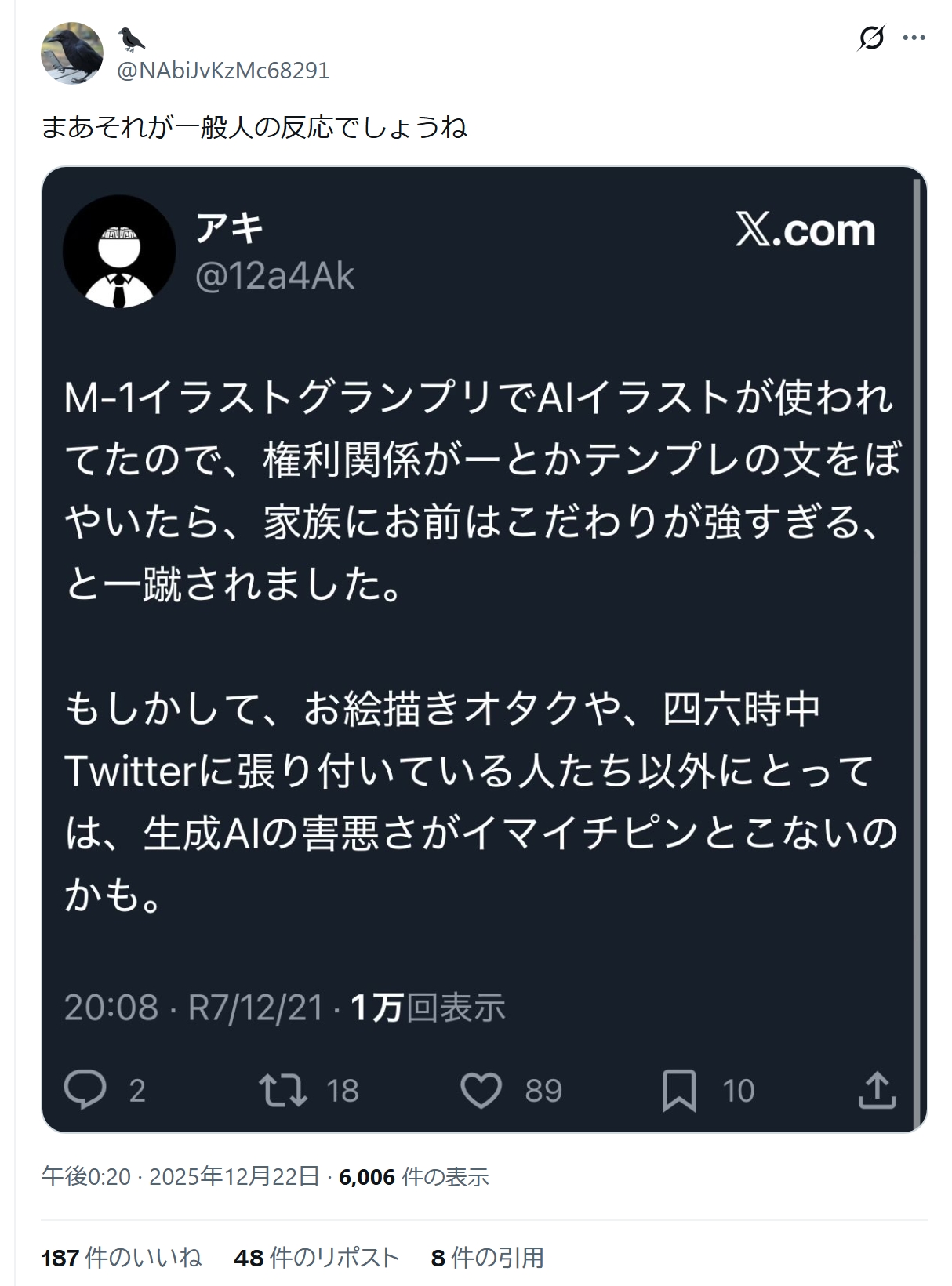Click the crow emoji display name
Image resolution: width=952 pixels, height=1286 pixels.
coord(131,39)
